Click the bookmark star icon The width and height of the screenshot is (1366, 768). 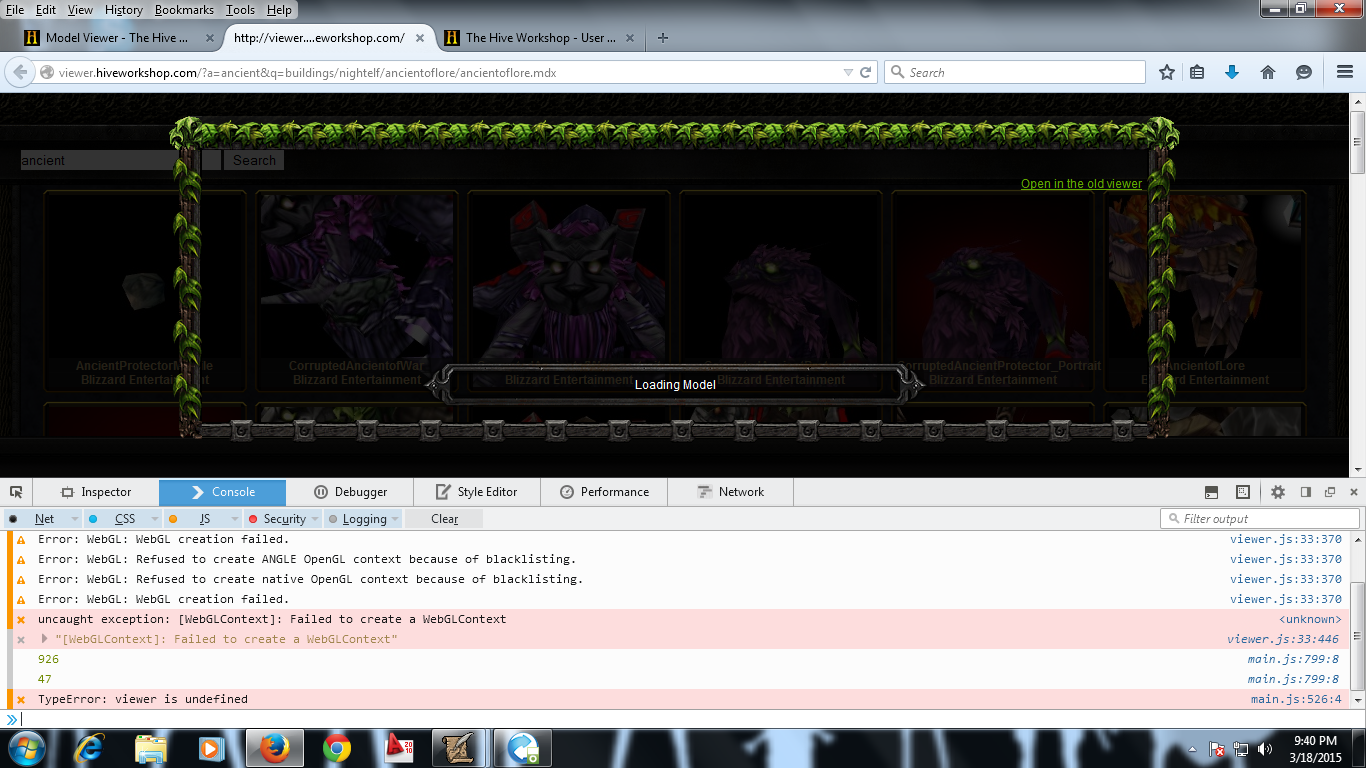[1166, 72]
